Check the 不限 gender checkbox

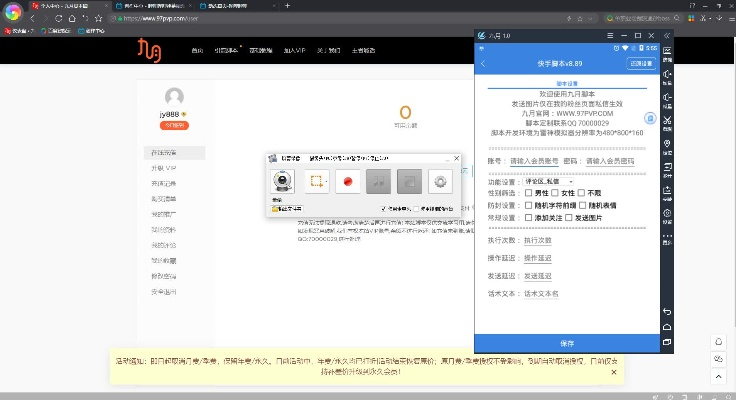pyautogui.click(x=581, y=192)
